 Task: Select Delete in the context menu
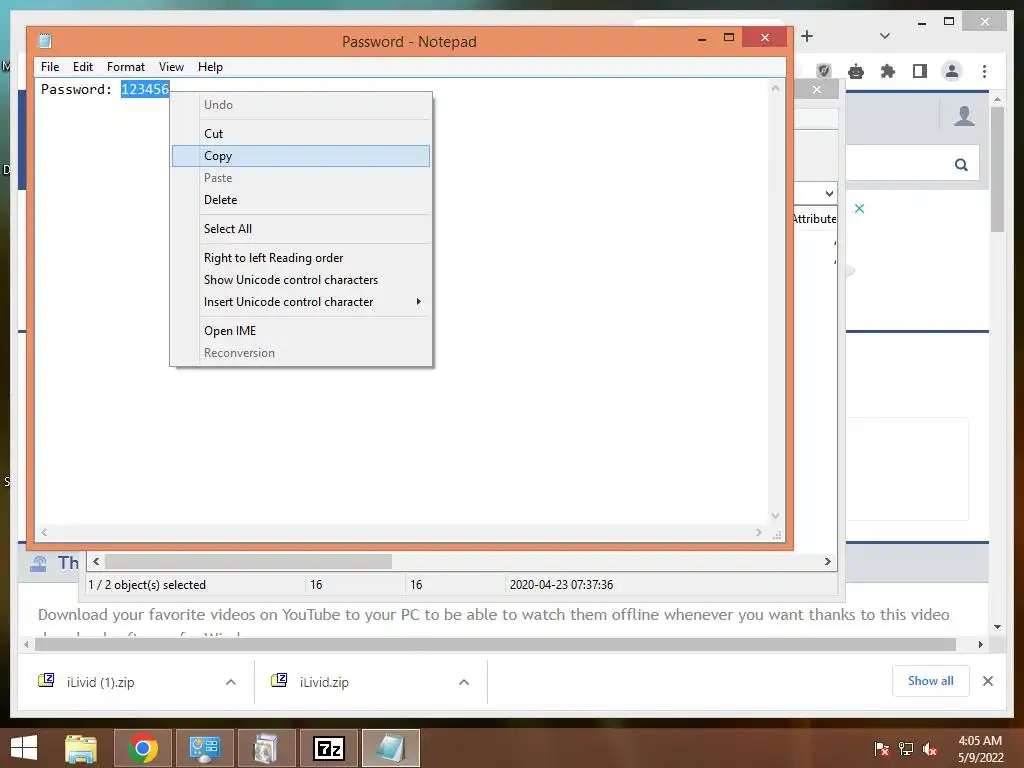pos(300,200)
